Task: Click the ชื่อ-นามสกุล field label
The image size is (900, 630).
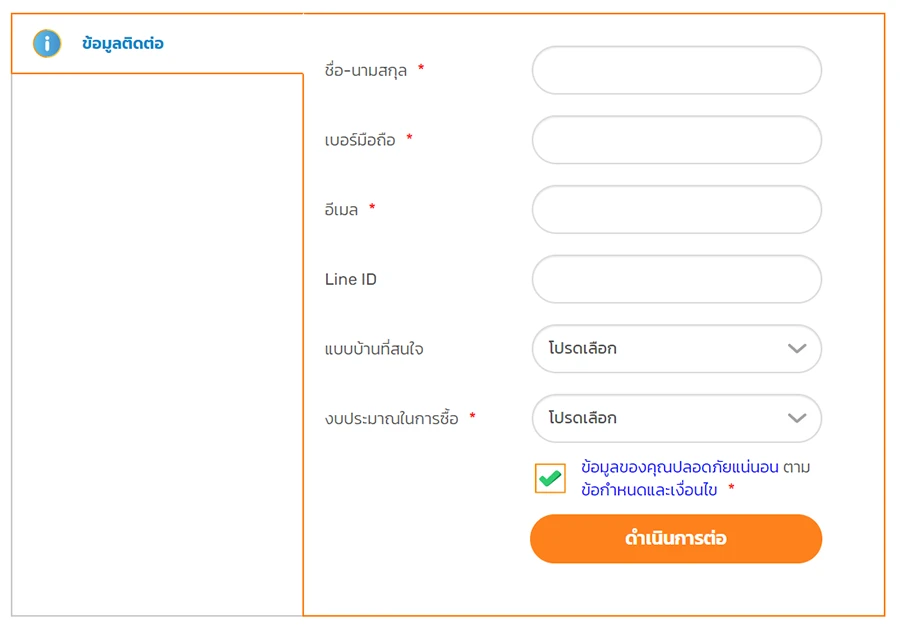Action: (x=366, y=70)
